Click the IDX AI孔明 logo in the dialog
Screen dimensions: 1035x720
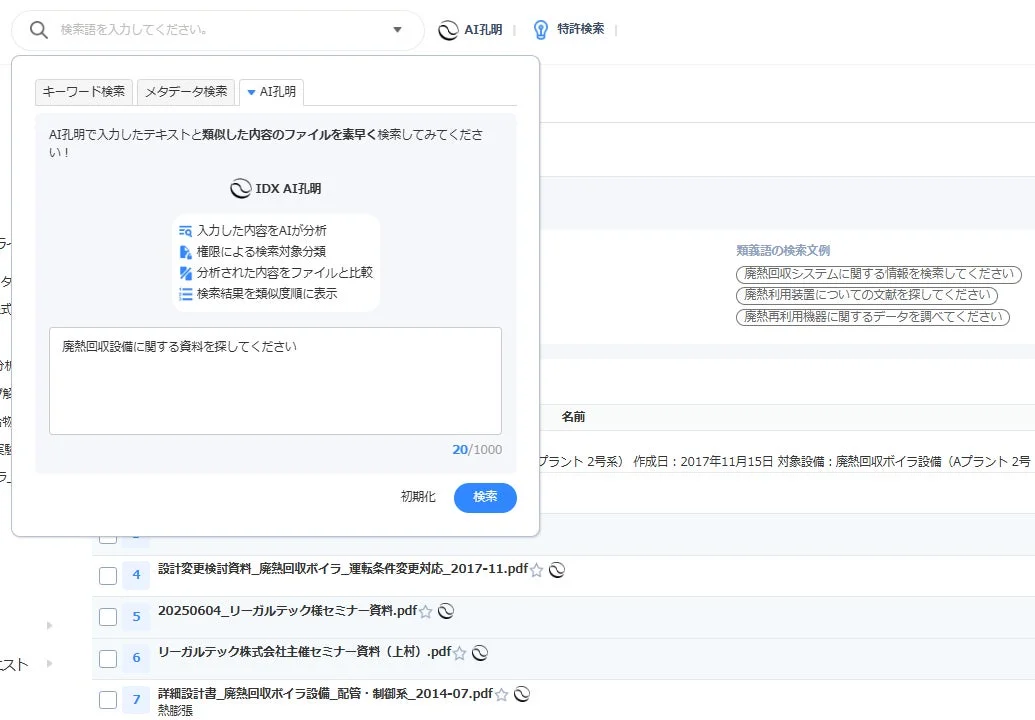tap(276, 187)
